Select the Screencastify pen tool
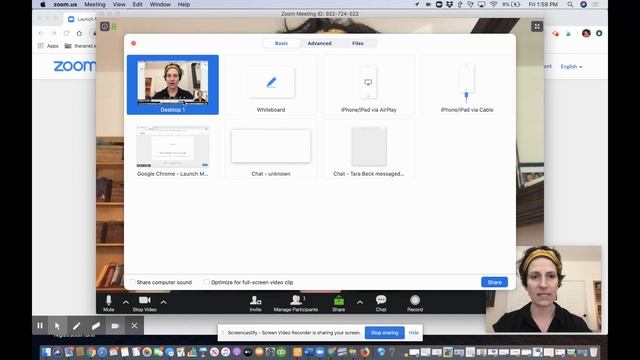 (76, 326)
